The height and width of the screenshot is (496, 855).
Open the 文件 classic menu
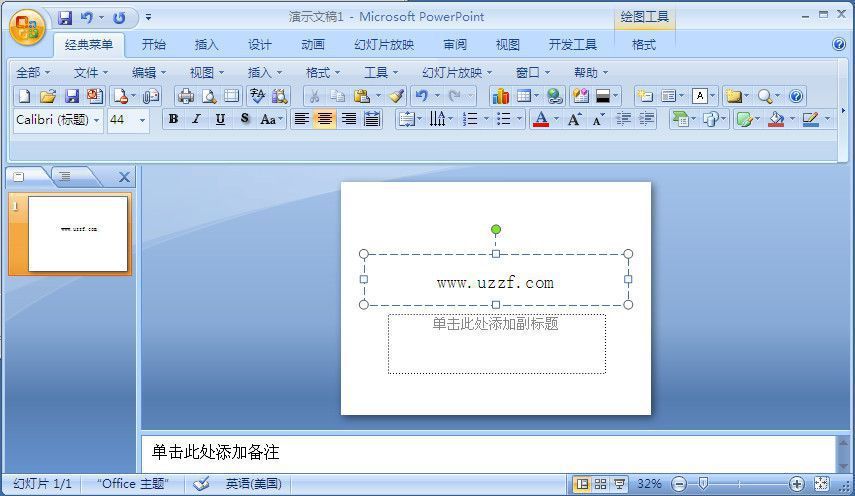click(91, 72)
